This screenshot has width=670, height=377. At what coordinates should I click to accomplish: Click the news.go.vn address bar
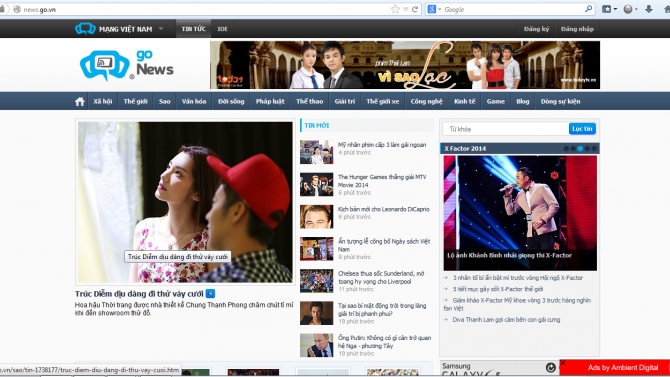[x=205, y=9]
